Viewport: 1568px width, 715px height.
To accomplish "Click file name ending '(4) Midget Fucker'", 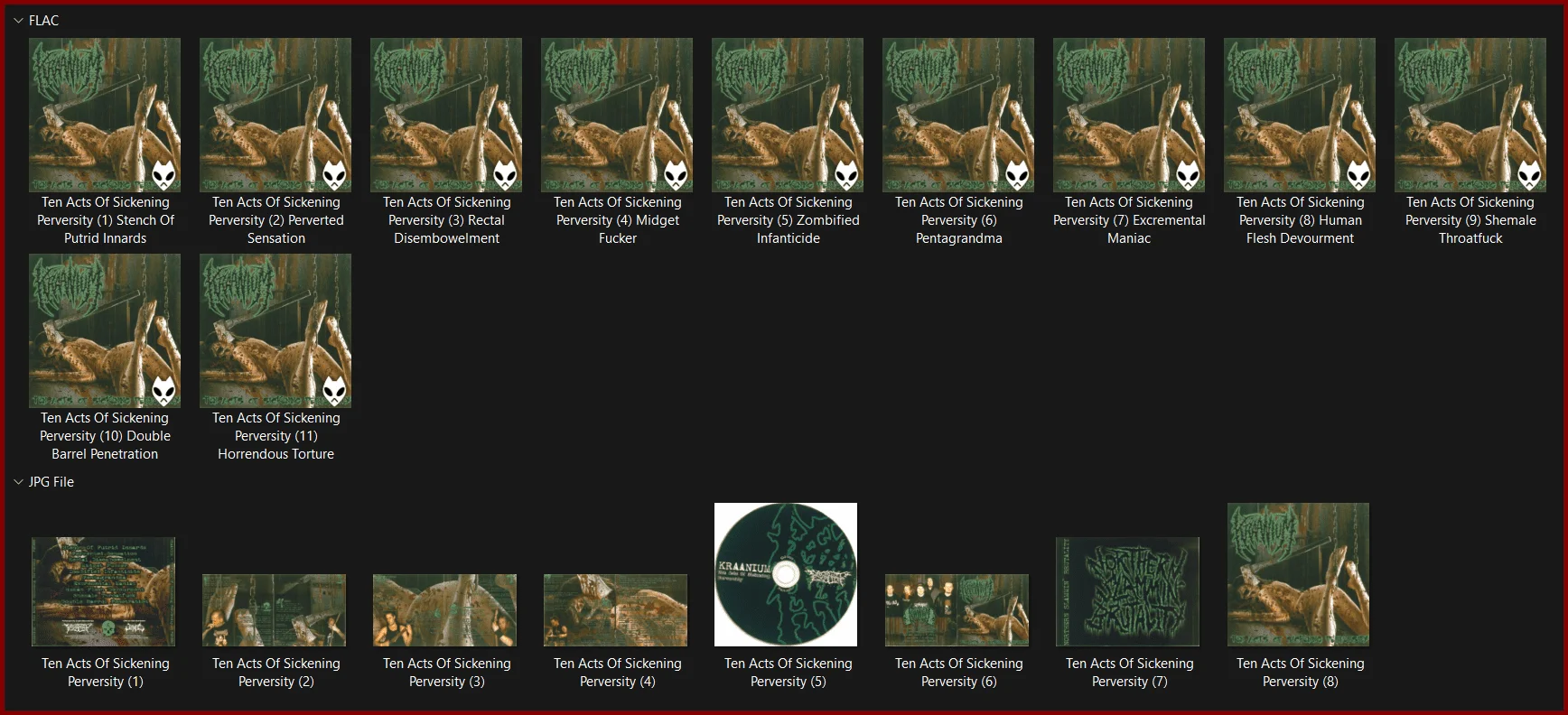I will [618, 220].
